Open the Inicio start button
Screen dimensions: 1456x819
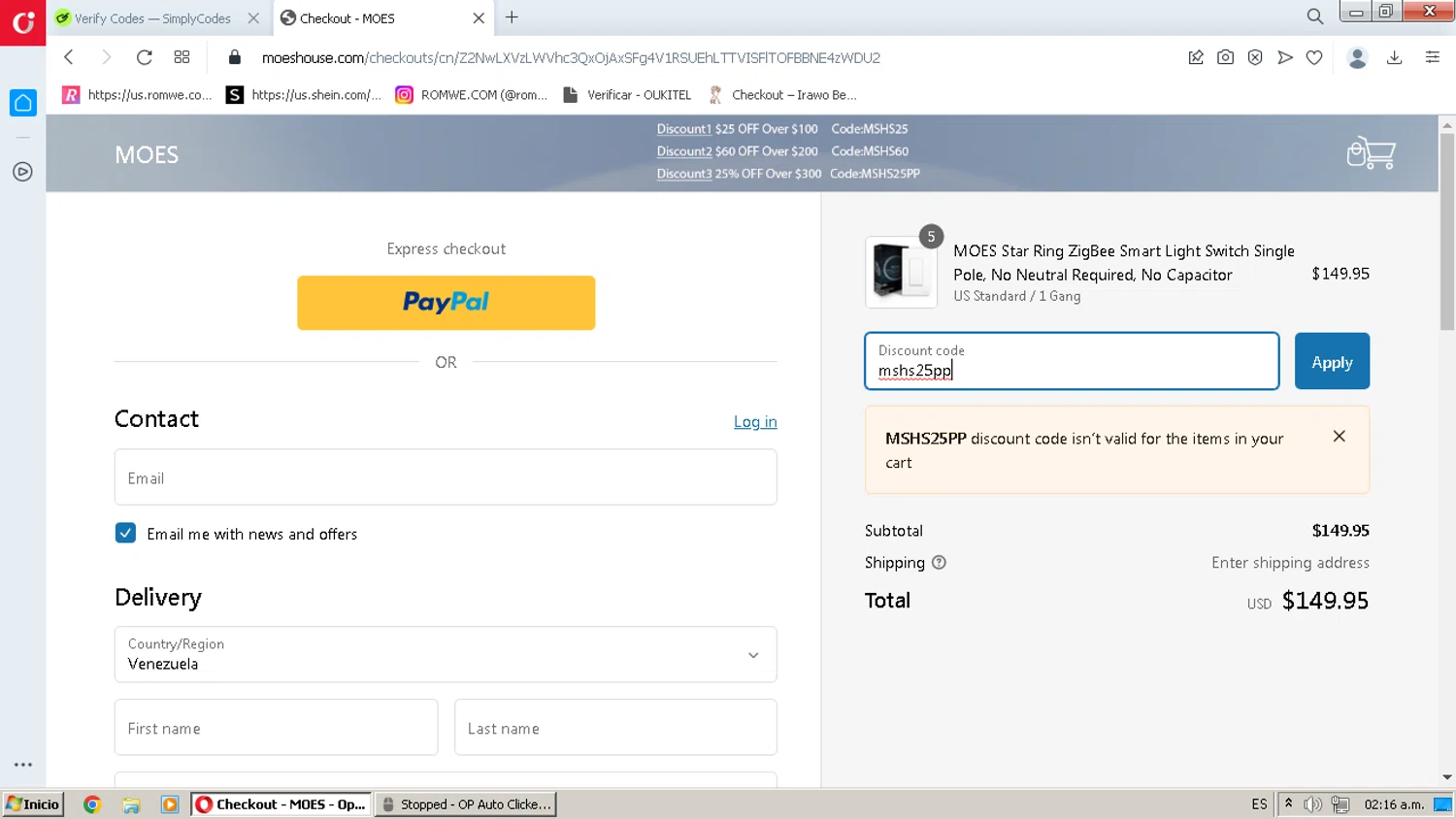coord(33,803)
